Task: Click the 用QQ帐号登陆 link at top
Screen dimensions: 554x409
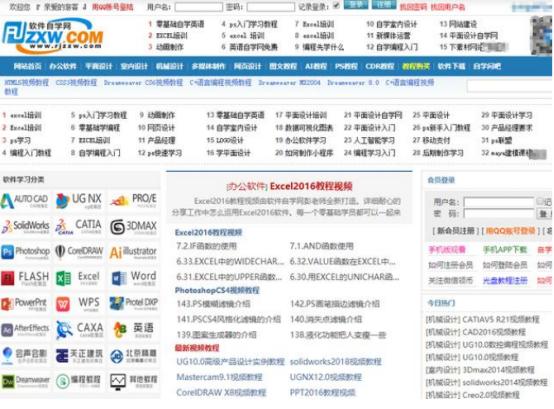Action: tap(113, 7)
